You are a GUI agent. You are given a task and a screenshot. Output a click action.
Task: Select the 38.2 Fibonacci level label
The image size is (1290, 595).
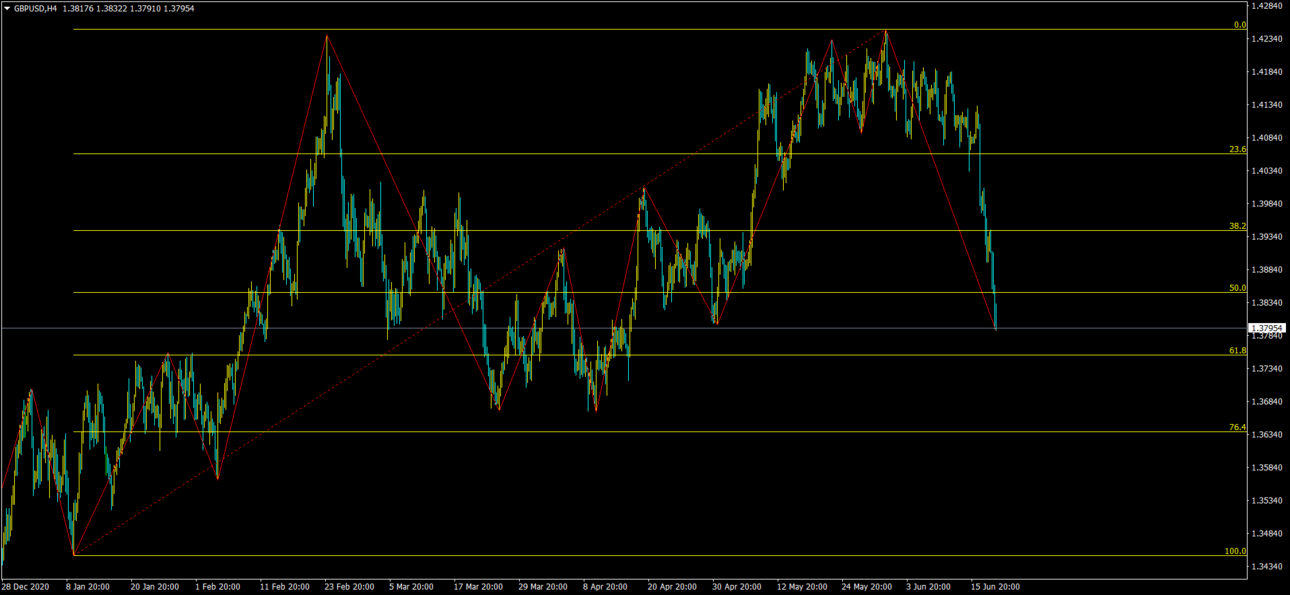point(1238,226)
